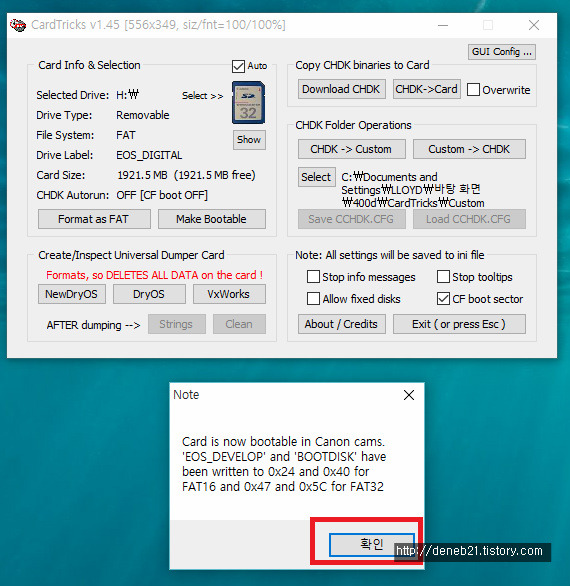Click Drive Type value Removable
This screenshot has width=570, height=586.
[142, 115]
